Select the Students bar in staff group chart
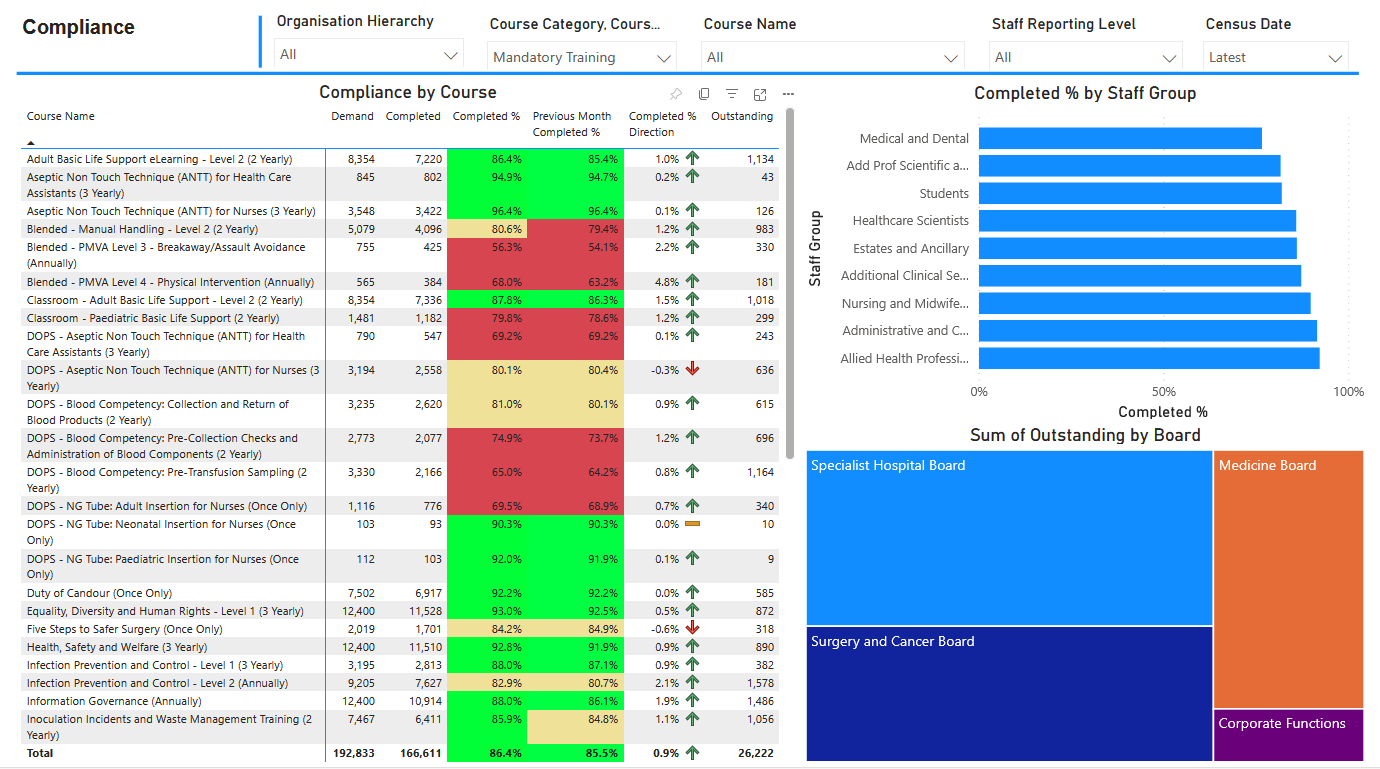Screen dimensions: 1380x769 click(x=1130, y=193)
